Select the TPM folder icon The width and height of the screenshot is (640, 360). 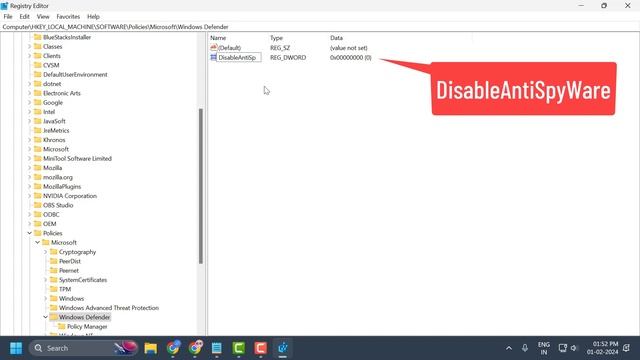coord(53,289)
